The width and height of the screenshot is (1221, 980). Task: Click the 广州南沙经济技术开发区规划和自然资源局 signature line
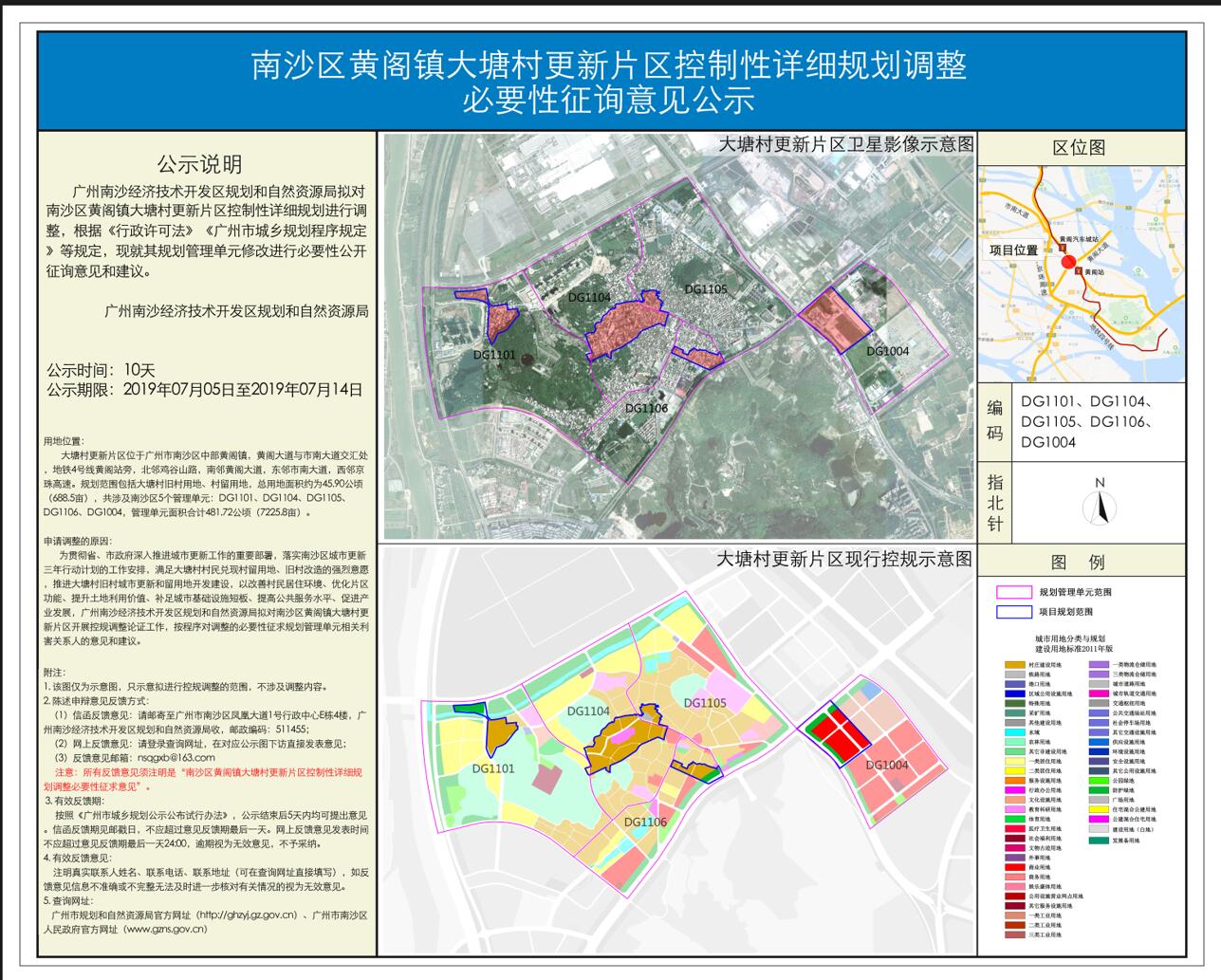point(236,310)
